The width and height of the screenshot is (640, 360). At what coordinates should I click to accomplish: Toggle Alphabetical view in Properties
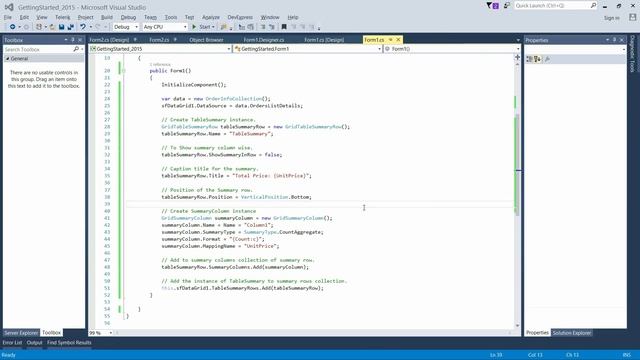tap(537, 59)
